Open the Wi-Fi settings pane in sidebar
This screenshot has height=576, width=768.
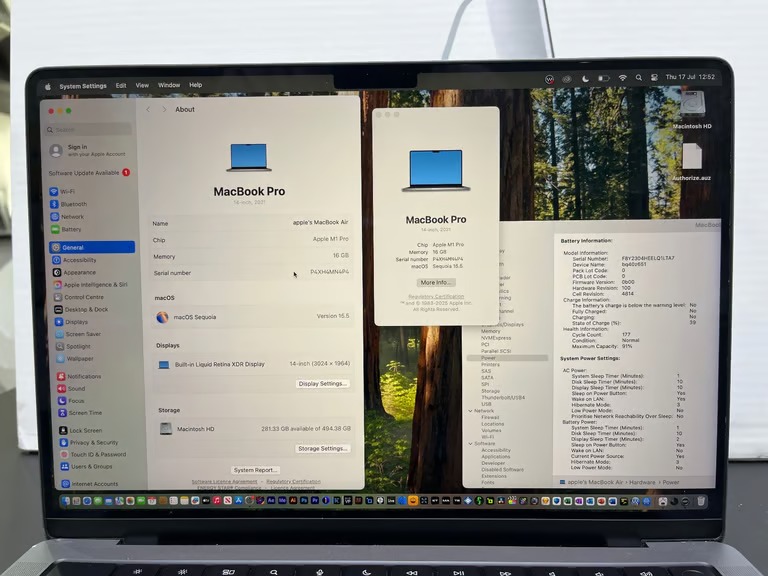63,192
